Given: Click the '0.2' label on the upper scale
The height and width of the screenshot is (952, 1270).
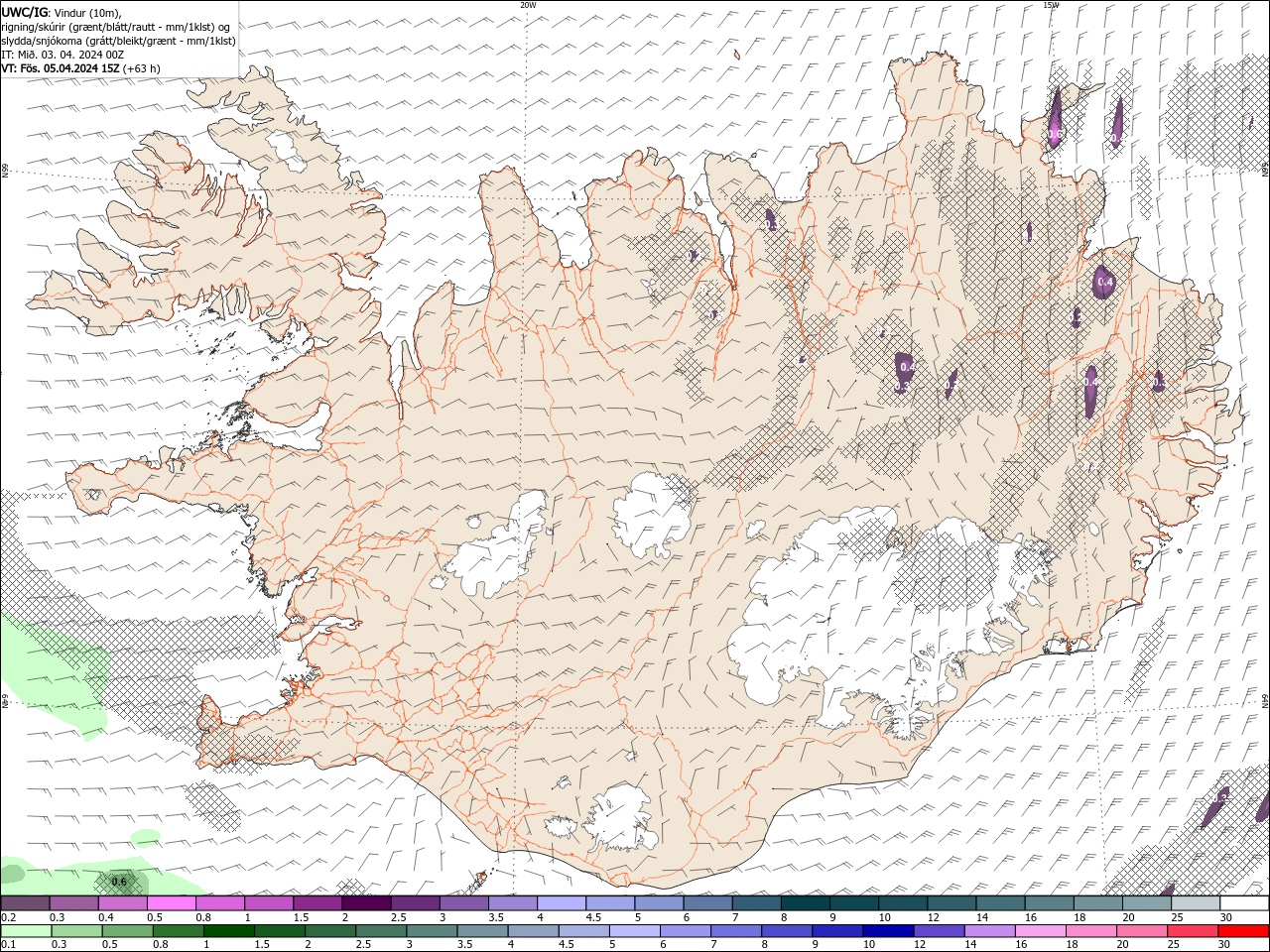Looking at the screenshot, I should 9,917.
